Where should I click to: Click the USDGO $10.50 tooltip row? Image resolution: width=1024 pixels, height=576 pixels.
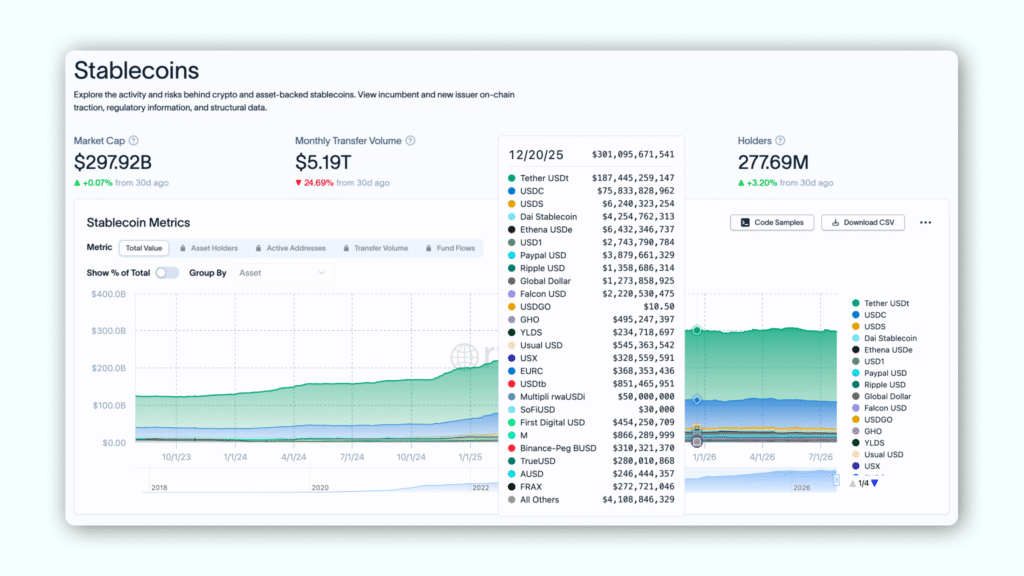coord(591,306)
